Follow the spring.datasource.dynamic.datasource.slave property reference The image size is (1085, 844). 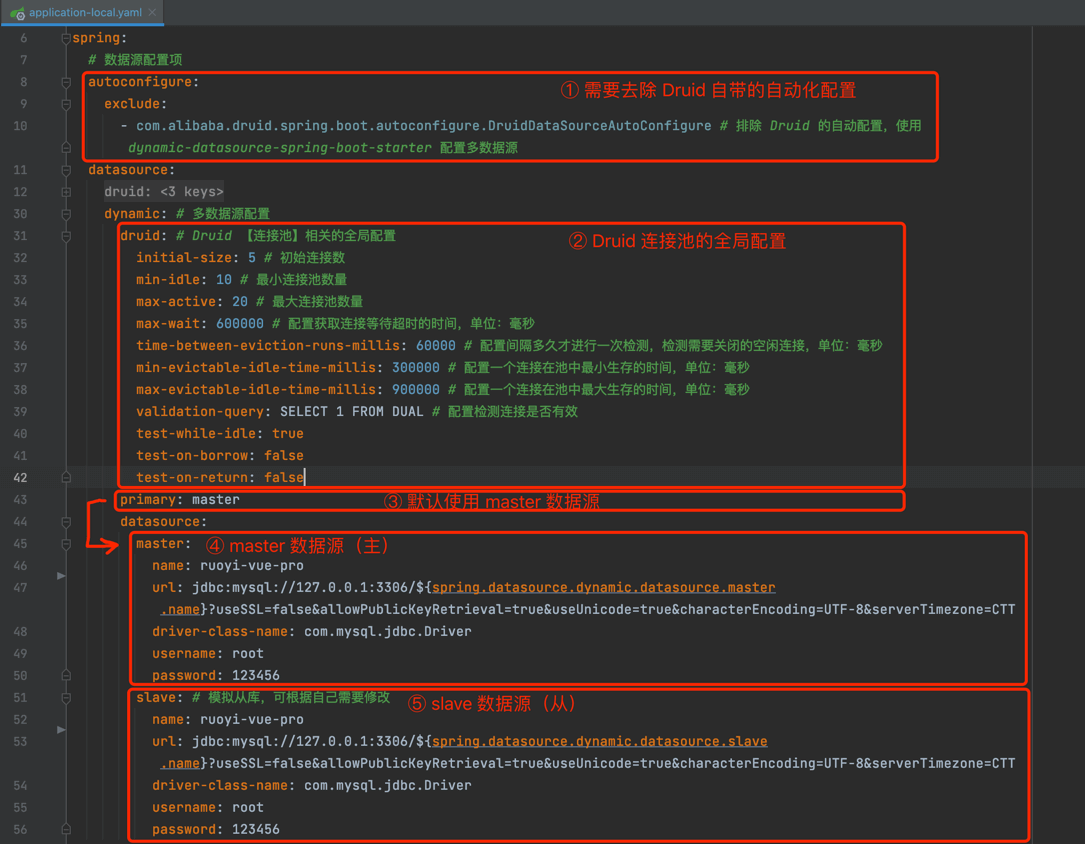point(599,742)
